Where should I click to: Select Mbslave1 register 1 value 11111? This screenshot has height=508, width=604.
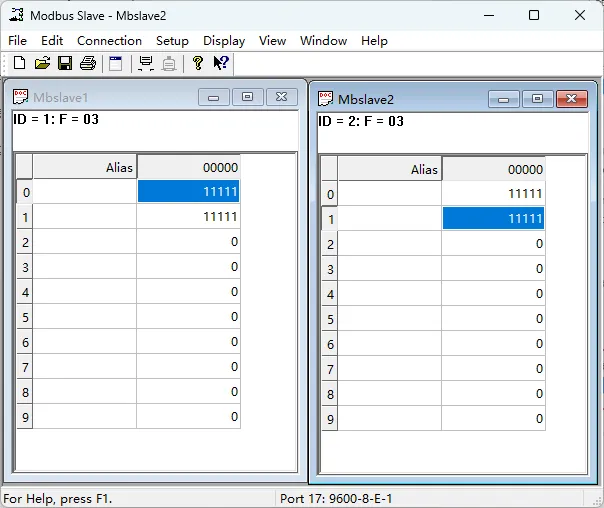click(x=188, y=216)
